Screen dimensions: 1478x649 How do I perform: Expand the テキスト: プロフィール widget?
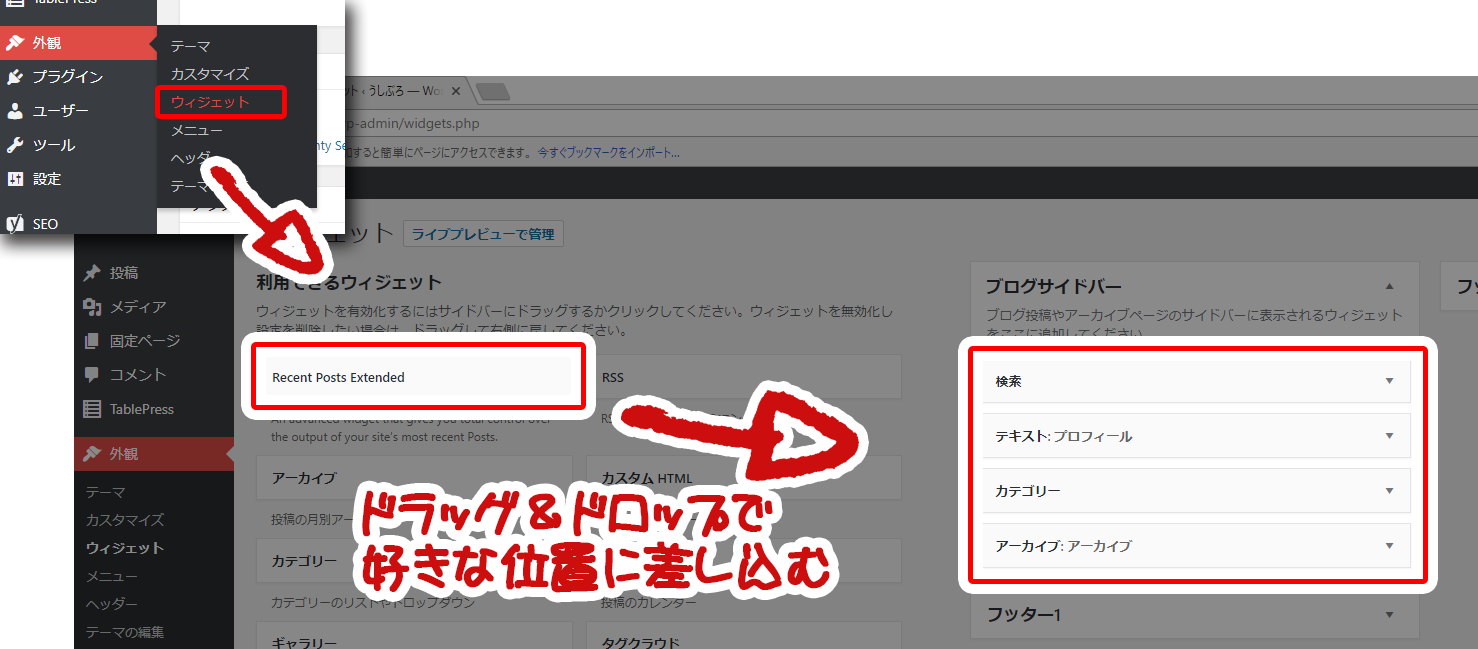pyautogui.click(x=1389, y=436)
